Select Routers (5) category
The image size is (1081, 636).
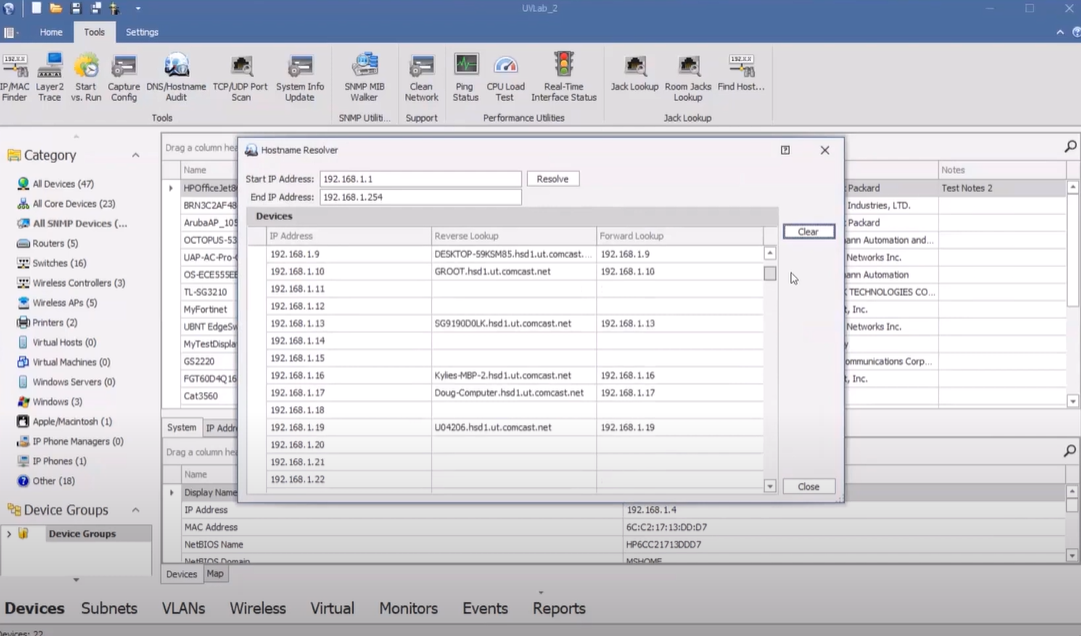coord(55,243)
